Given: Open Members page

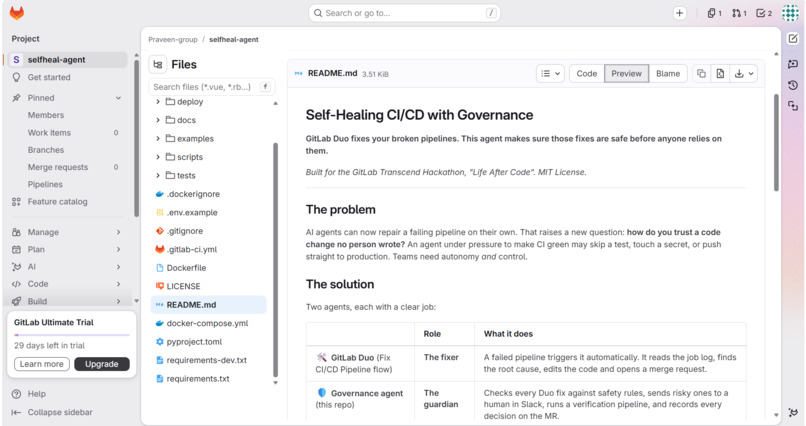Looking at the screenshot, I should tap(46, 115).
